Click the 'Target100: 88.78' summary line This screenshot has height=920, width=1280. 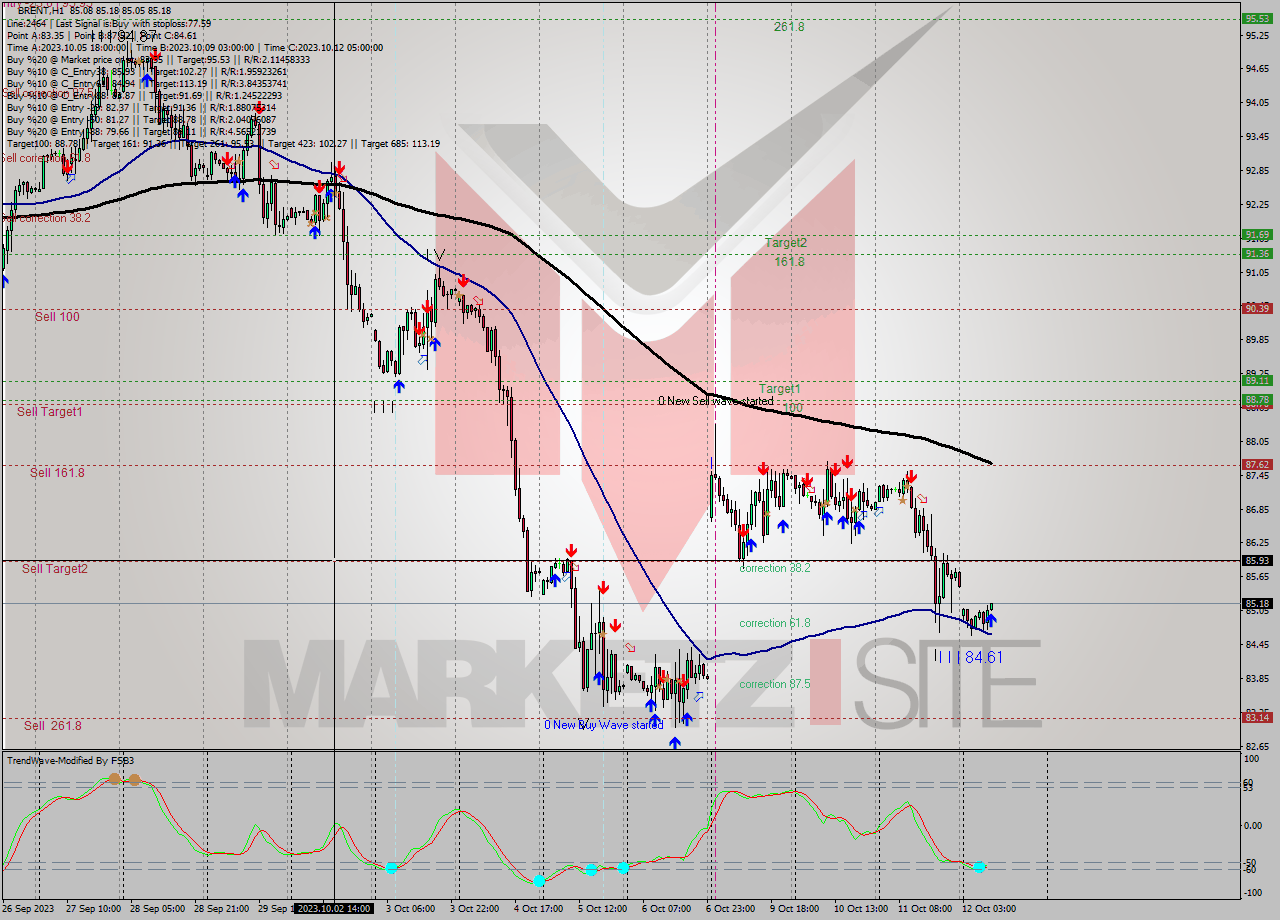(223, 143)
